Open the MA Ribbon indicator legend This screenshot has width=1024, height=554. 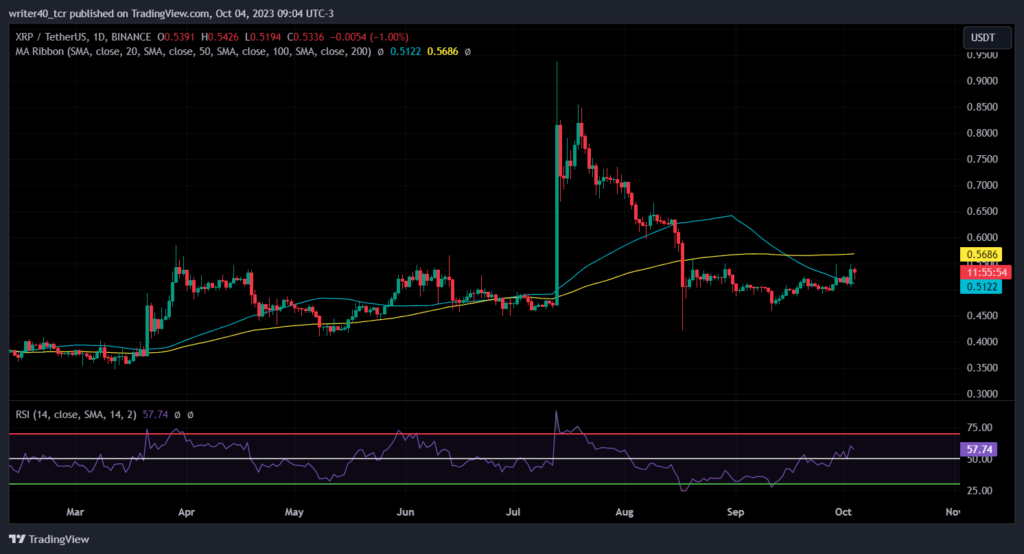tap(193, 52)
